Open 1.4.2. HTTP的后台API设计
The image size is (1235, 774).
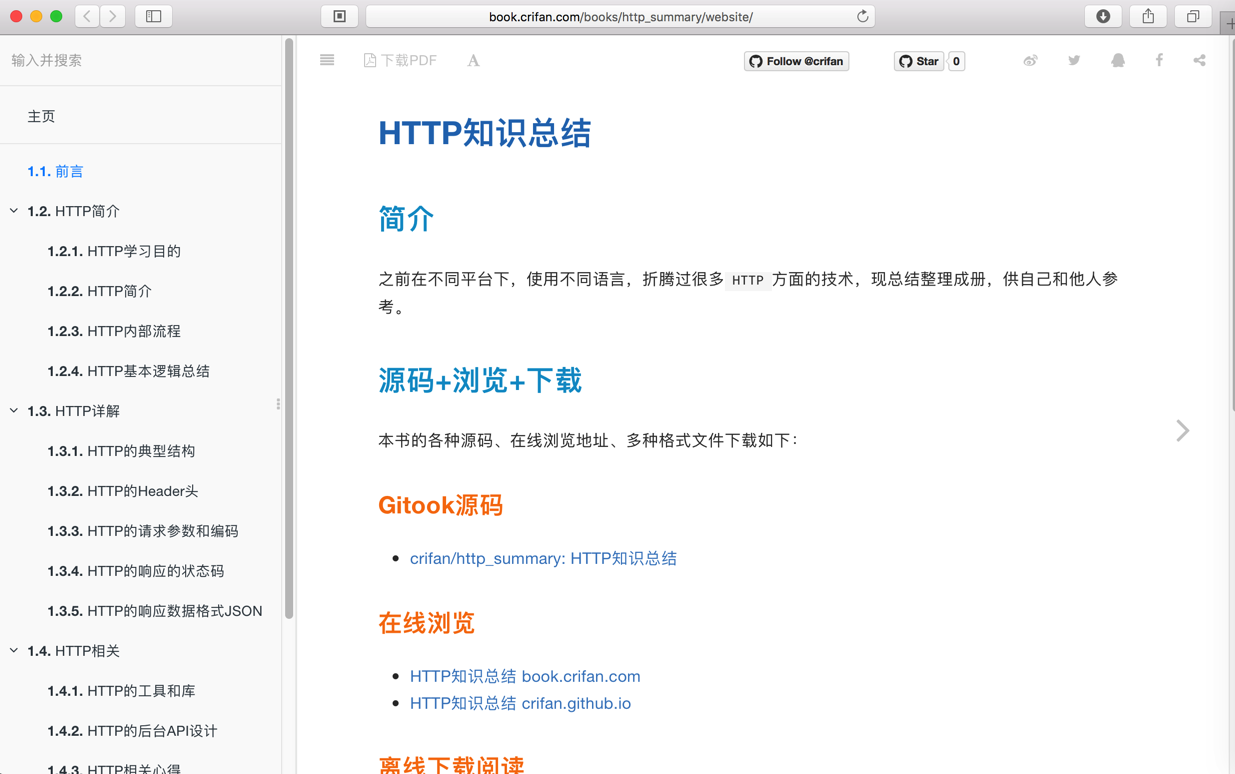[132, 731]
